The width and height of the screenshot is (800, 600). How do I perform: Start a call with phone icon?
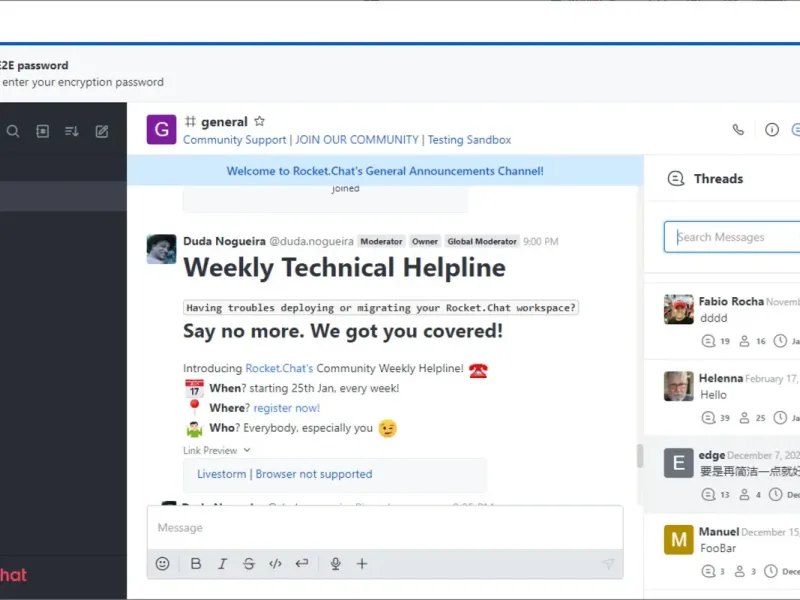[x=738, y=130]
